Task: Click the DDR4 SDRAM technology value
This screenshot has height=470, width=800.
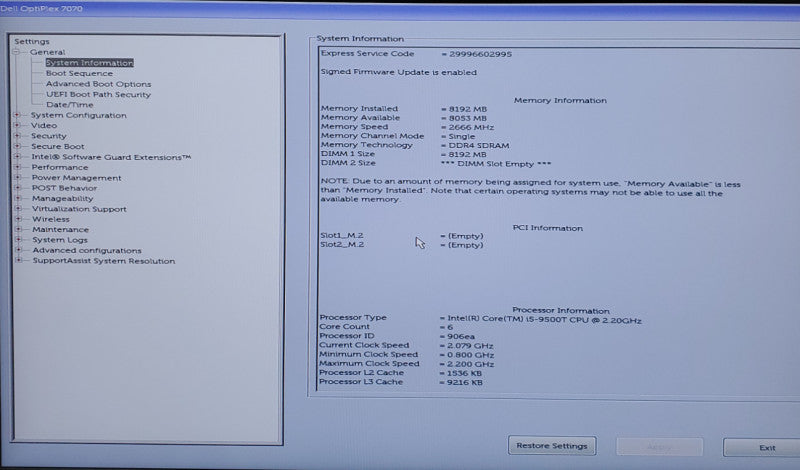Action: pyautogui.click(x=479, y=145)
